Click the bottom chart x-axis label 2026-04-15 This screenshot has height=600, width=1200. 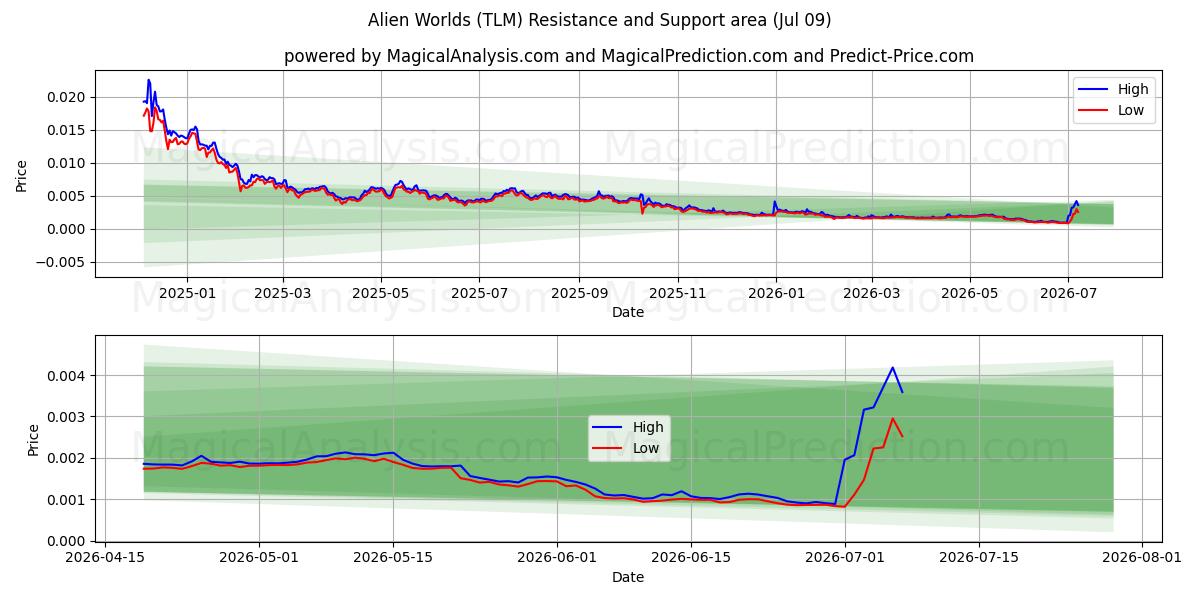[107, 558]
